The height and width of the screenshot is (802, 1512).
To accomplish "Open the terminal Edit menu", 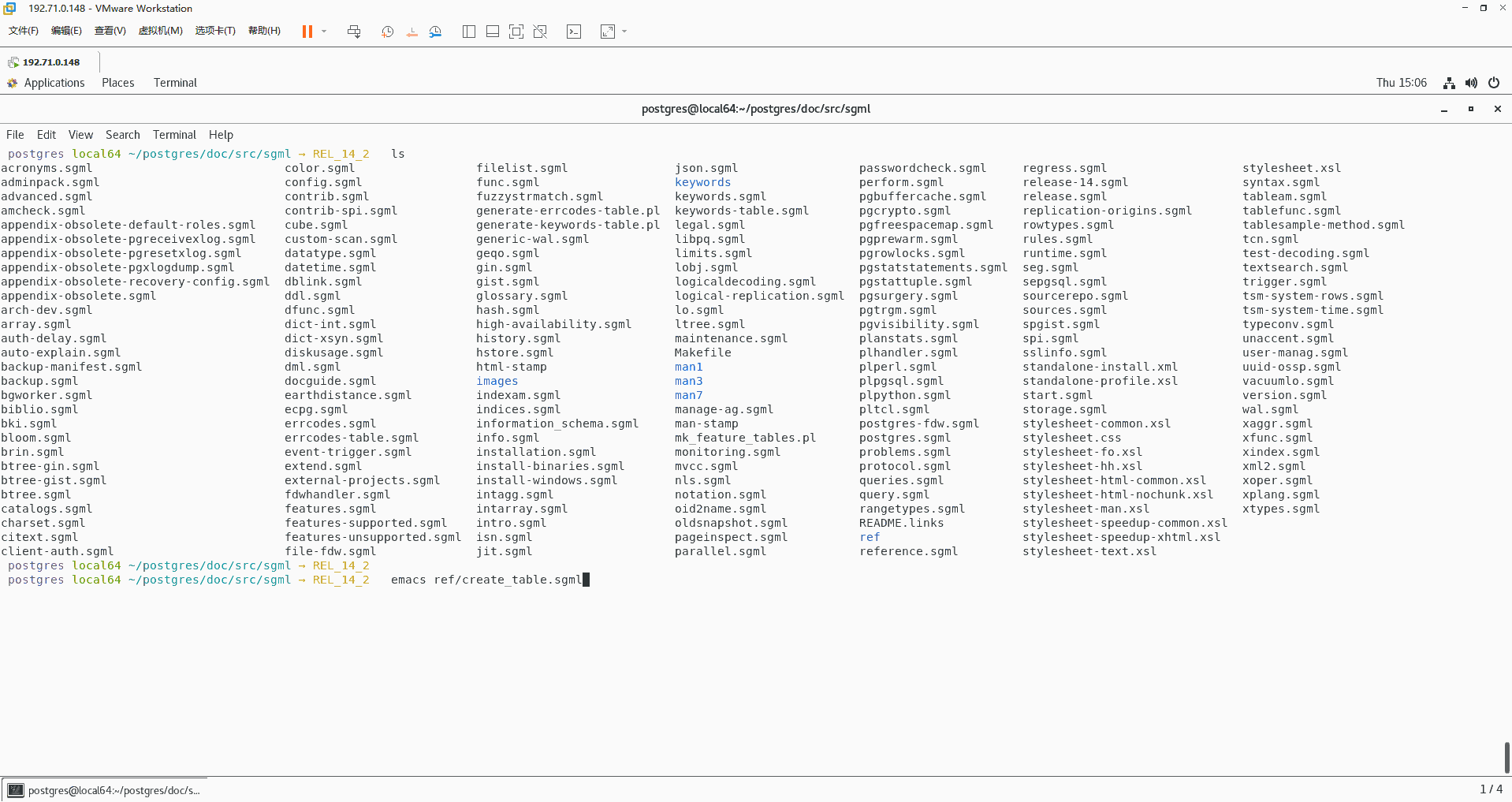I will click(47, 135).
